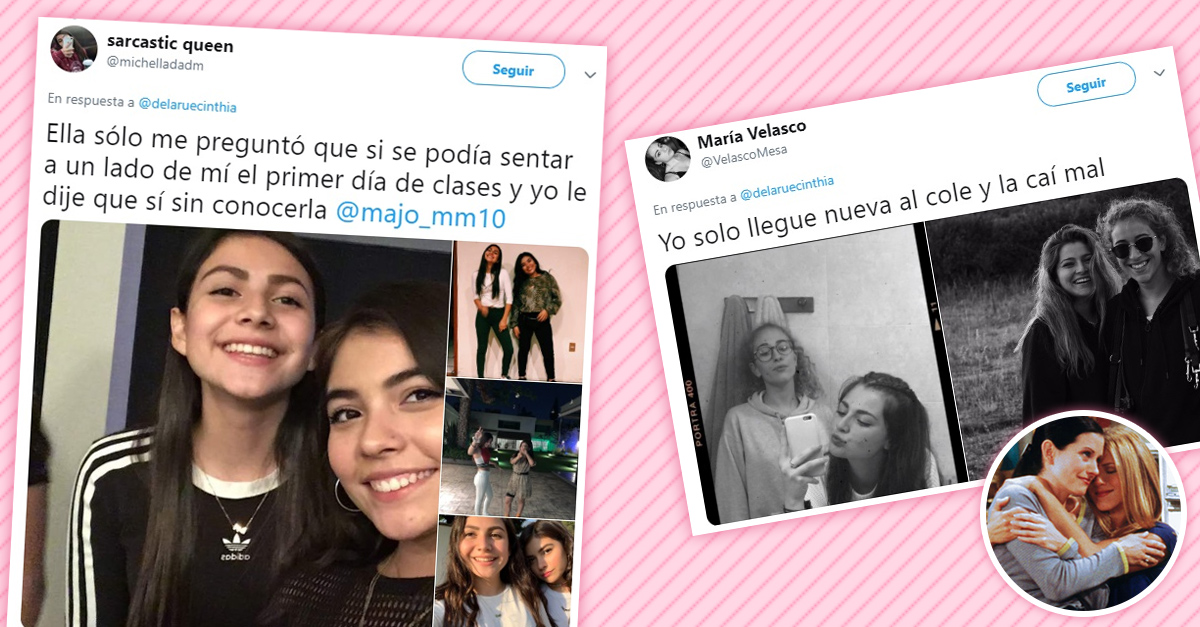Image resolution: width=1200 pixels, height=627 pixels.
Task: Expand options chevron on María Velasco's tweet
Action: click(1160, 74)
